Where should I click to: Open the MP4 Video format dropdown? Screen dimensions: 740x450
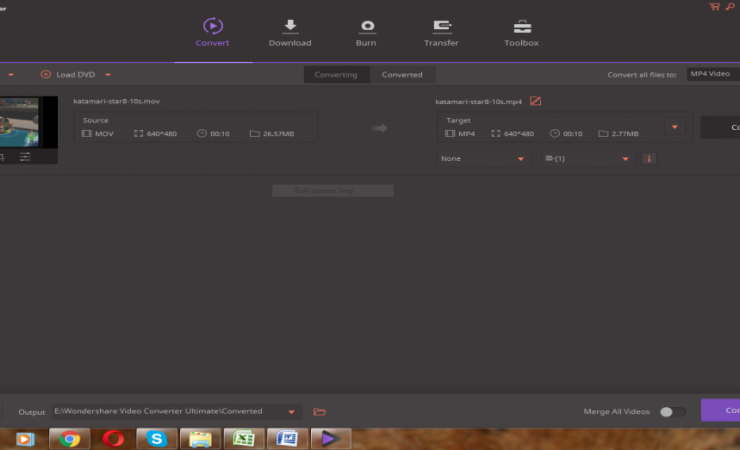pos(713,74)
